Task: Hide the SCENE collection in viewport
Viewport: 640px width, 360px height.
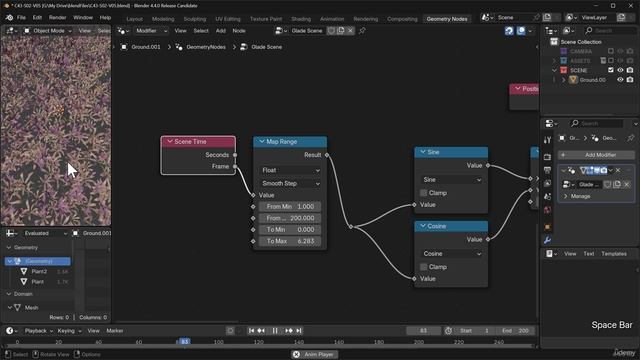Action: tap(620, 70)
